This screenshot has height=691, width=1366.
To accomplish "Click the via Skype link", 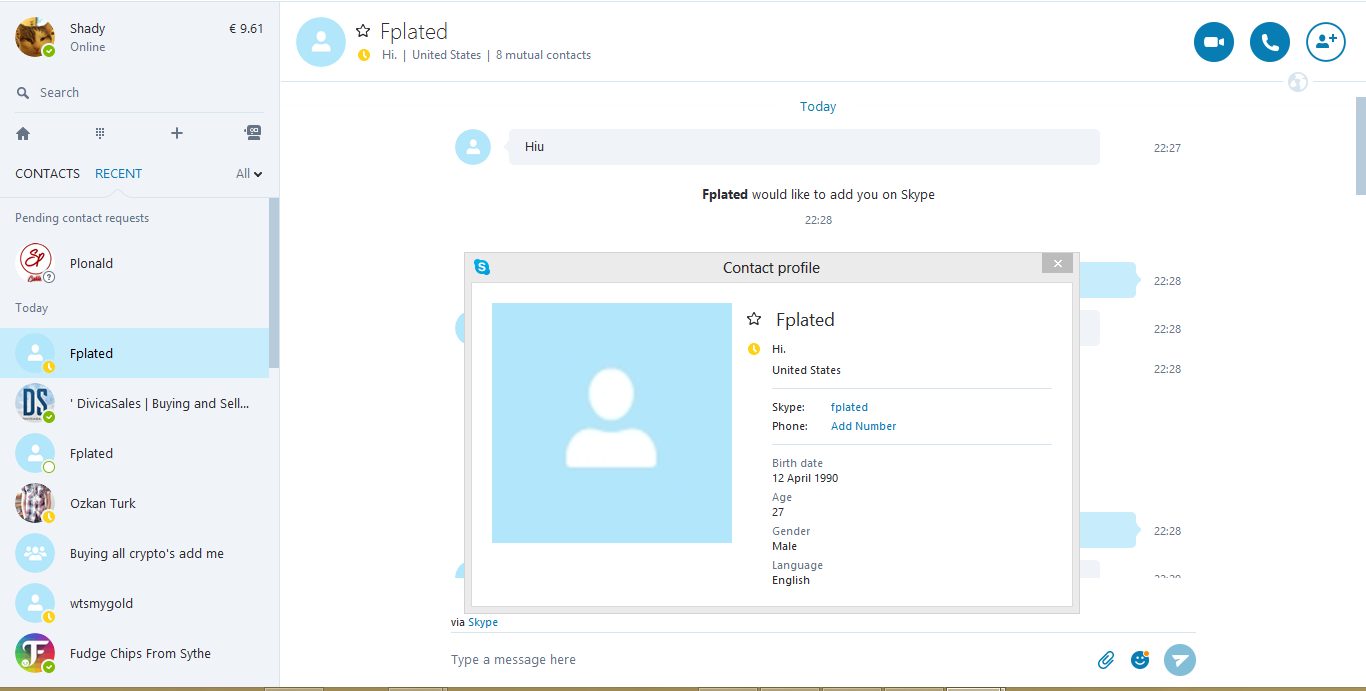I will [483, 622].
